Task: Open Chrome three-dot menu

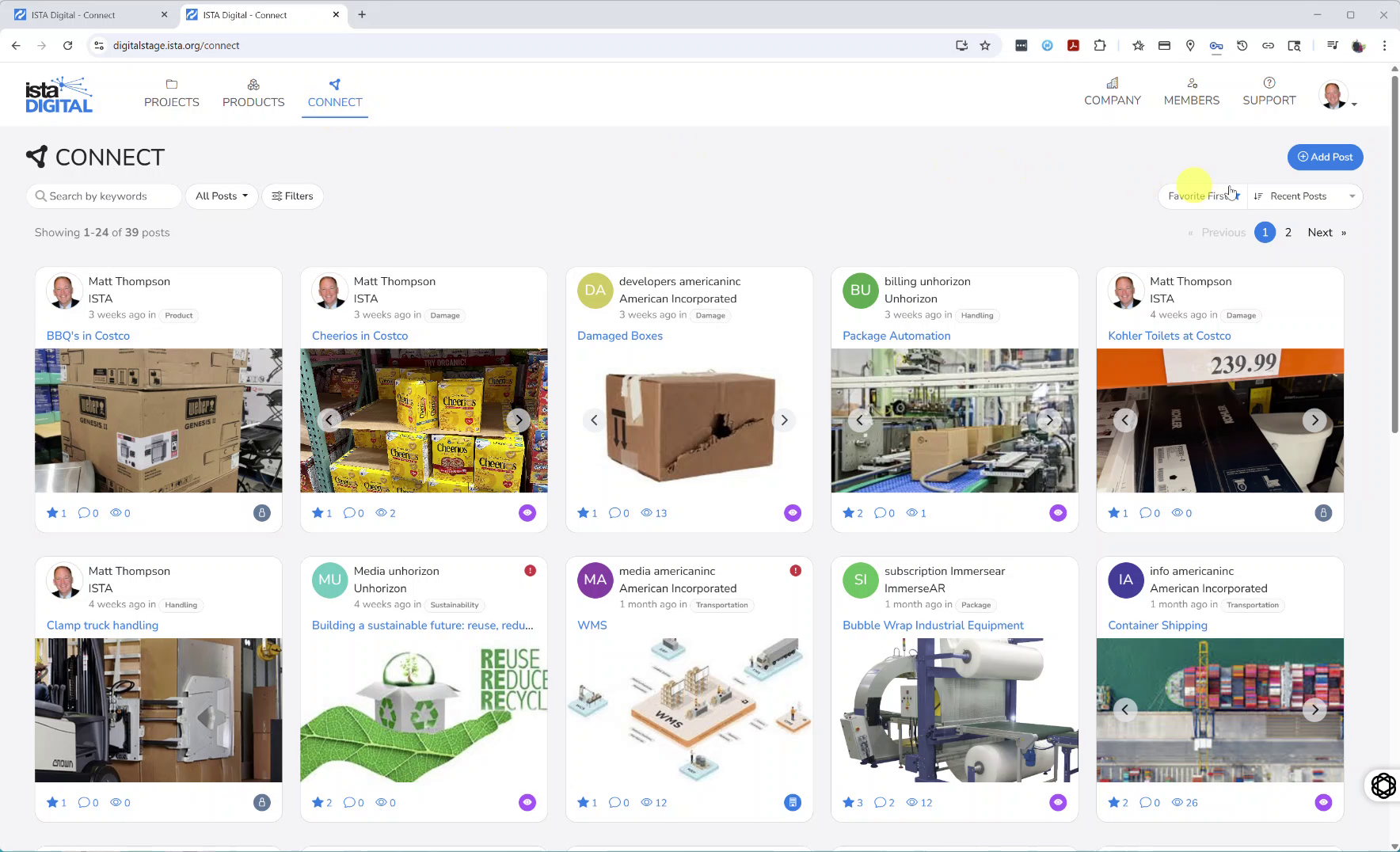Action: pos(1384,46)
